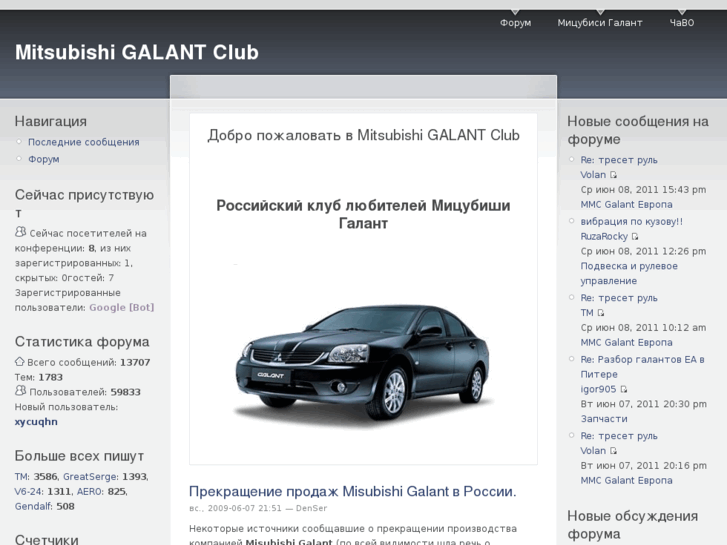
Task: Click post icon next to Volan dated 20:16
Action: click(x=613, y=451)
